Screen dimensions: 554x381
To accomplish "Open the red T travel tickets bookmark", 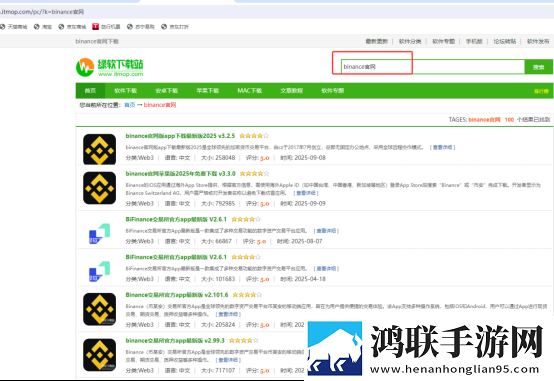I will (106, 27).
